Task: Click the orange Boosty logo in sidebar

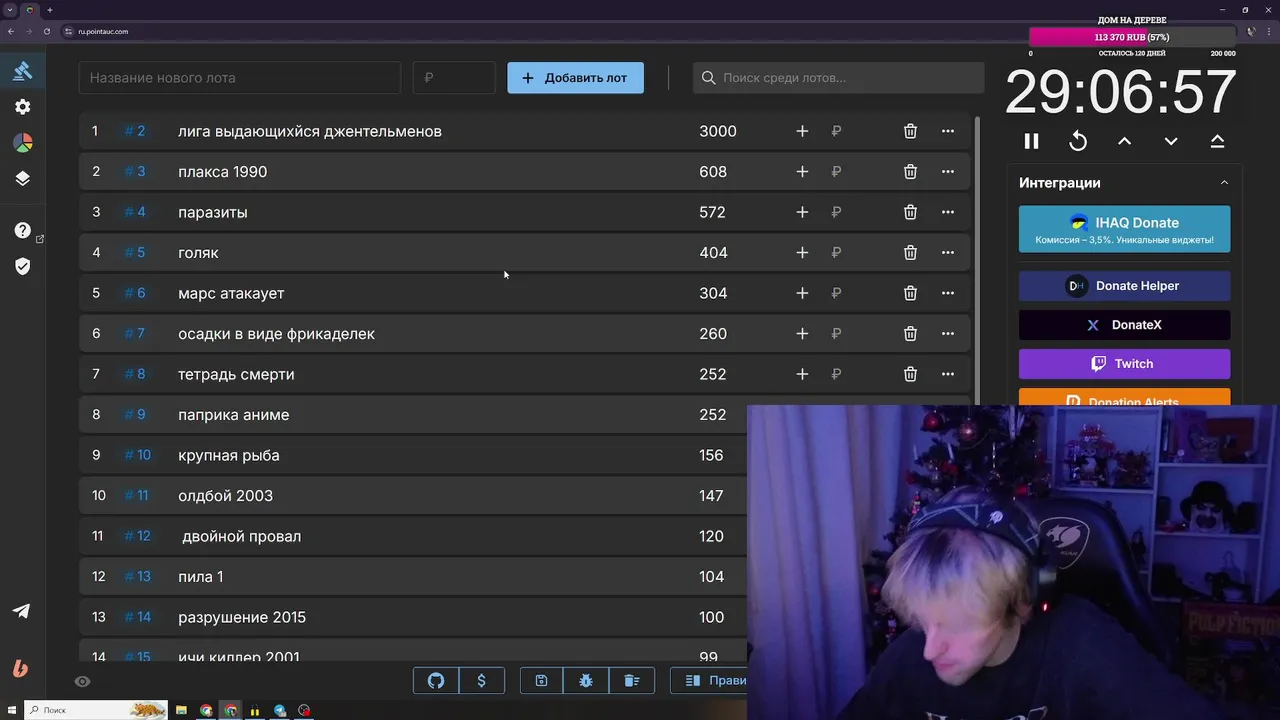Action: point(21,669)
